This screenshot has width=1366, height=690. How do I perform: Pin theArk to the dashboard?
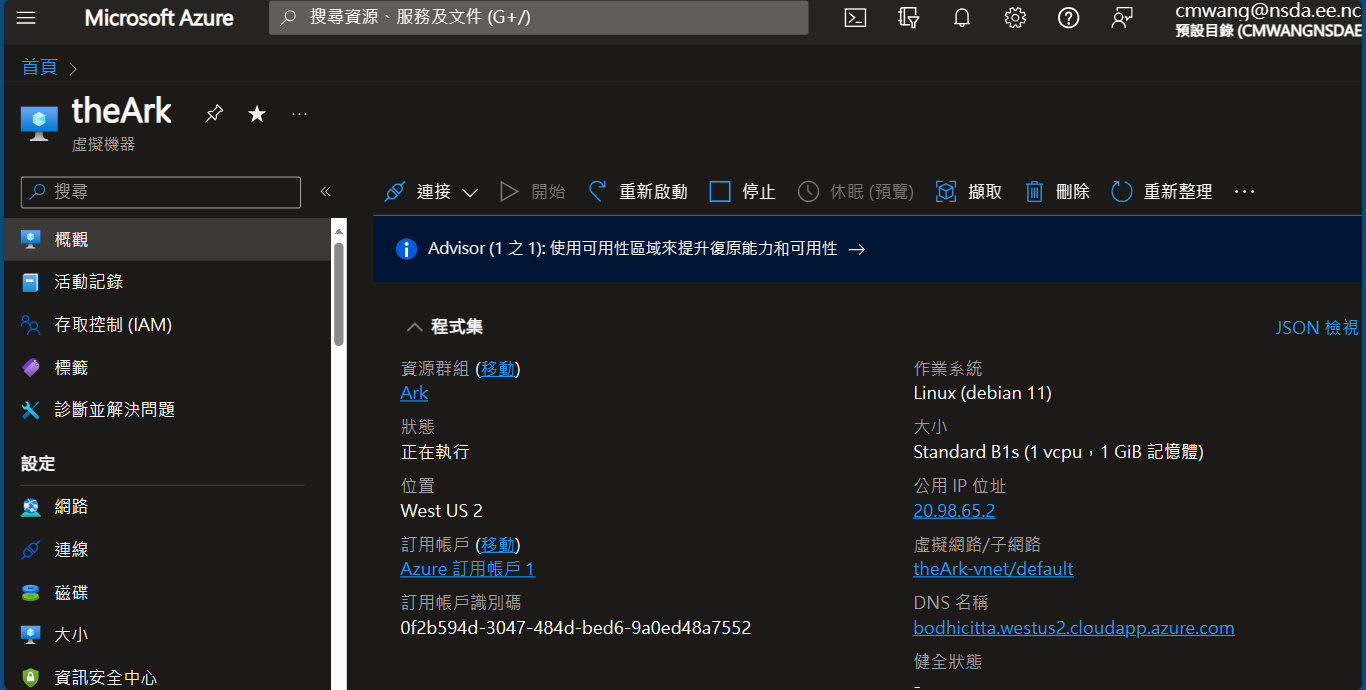[x=214, y=114]
